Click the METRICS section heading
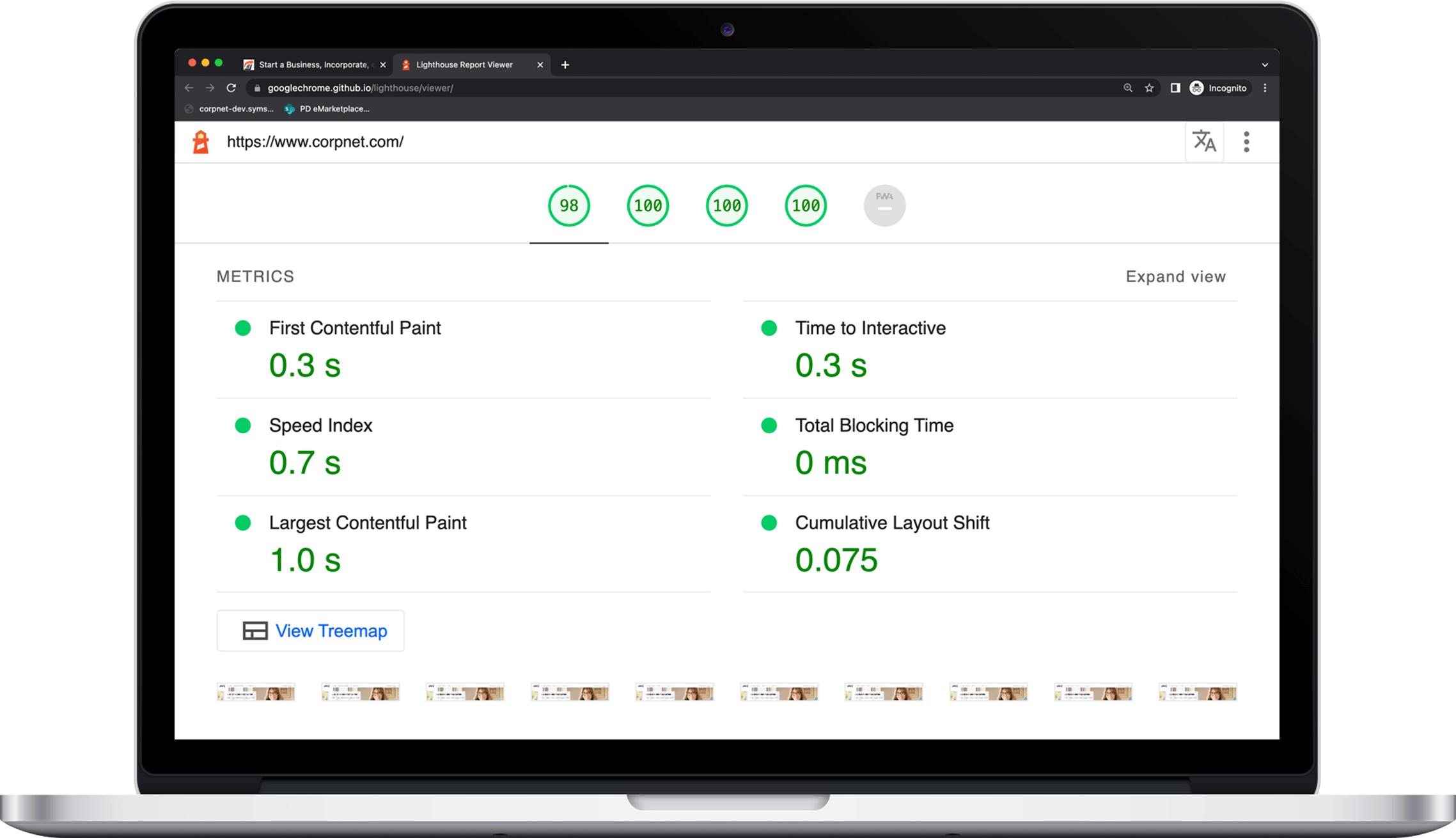The height and width of the screenshot is (838, 1456). pos(255,276)
